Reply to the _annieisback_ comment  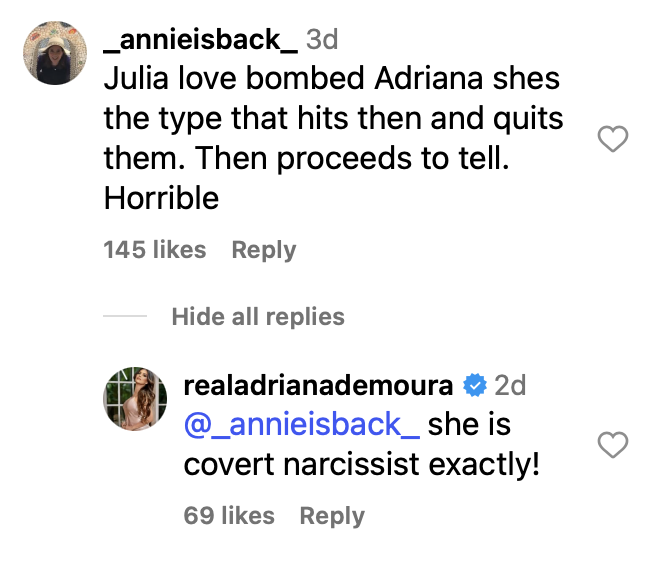point(264,250)
